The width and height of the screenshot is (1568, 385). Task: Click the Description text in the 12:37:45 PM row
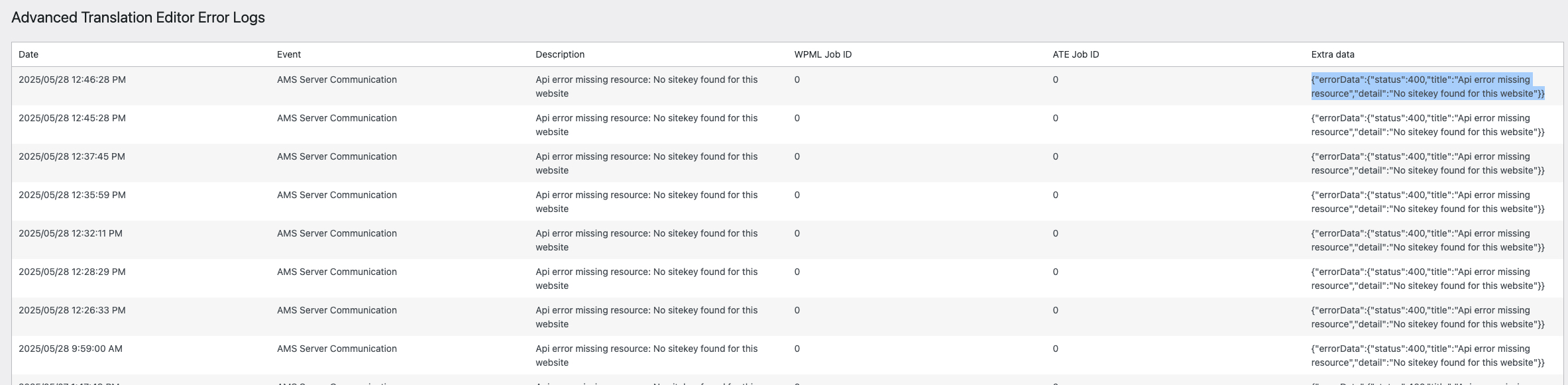[646, 163]
